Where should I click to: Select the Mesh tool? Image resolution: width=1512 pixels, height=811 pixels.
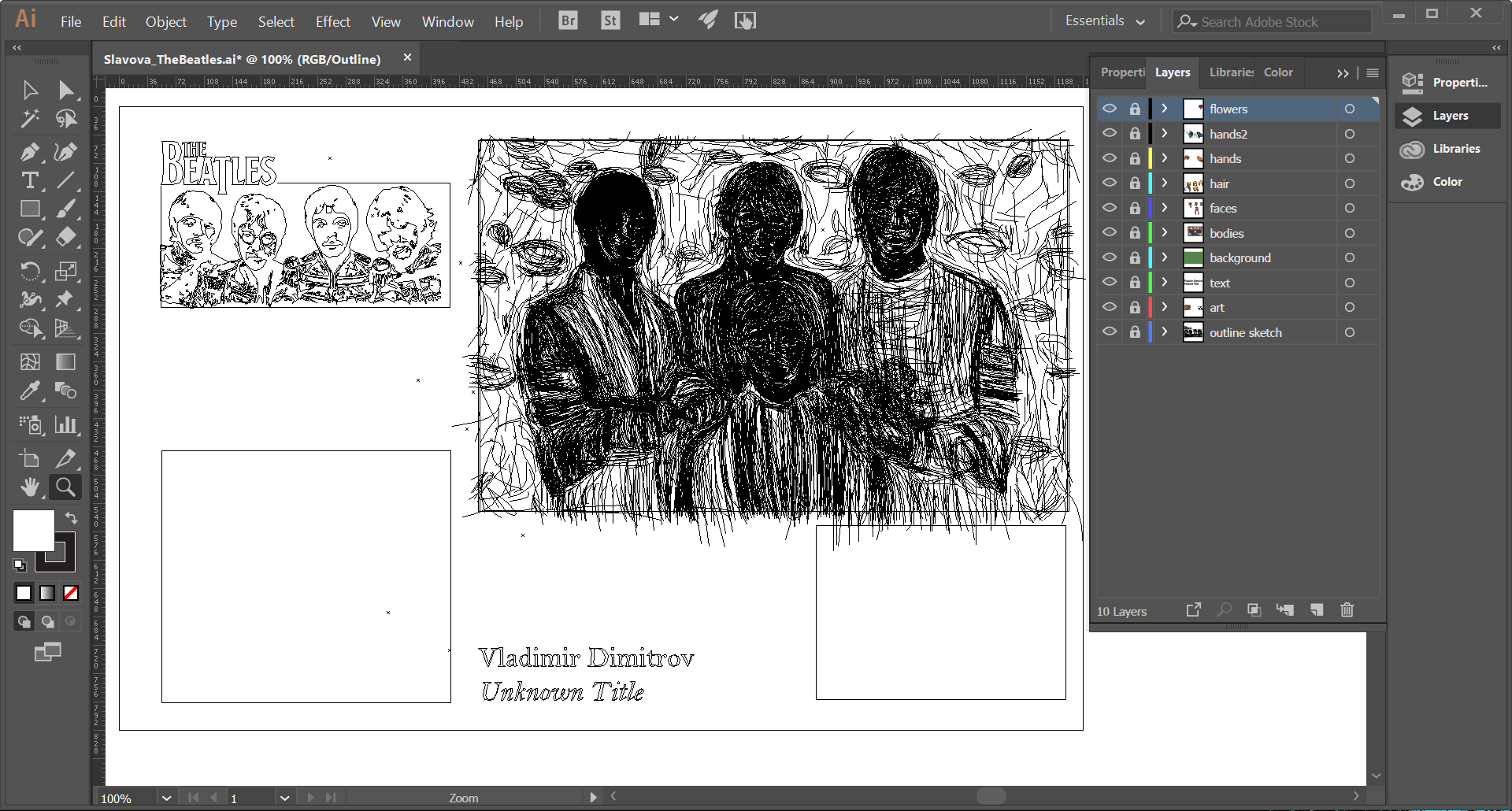pos(30,362)
